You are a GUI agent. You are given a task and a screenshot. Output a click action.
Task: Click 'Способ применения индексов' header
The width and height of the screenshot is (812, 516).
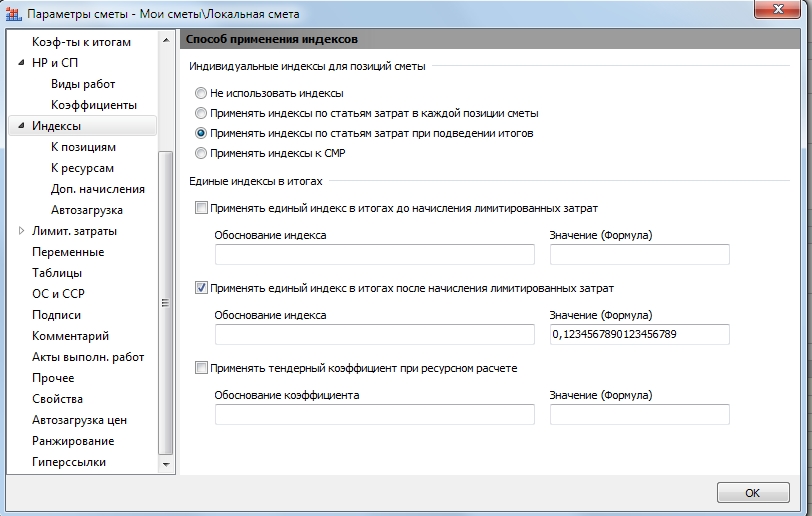pyautogui.click(x=272, y=39)
